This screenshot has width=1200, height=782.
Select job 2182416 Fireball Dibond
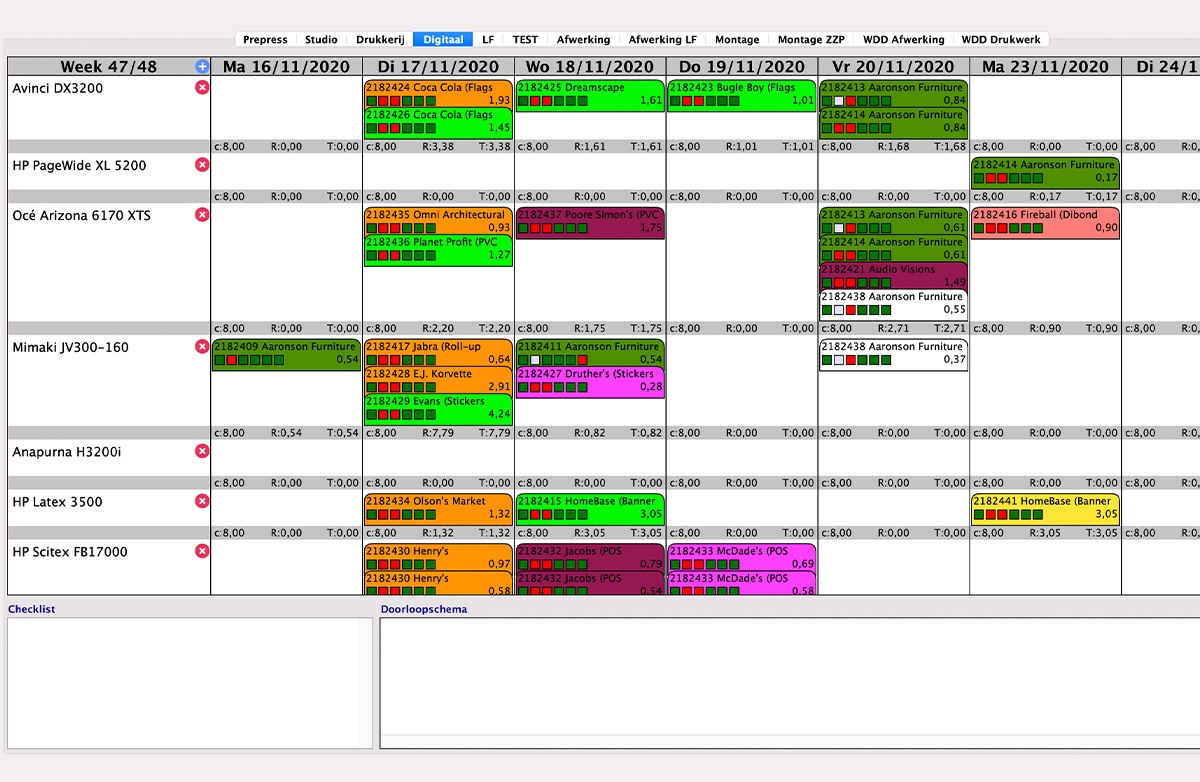click(1046, 222)
